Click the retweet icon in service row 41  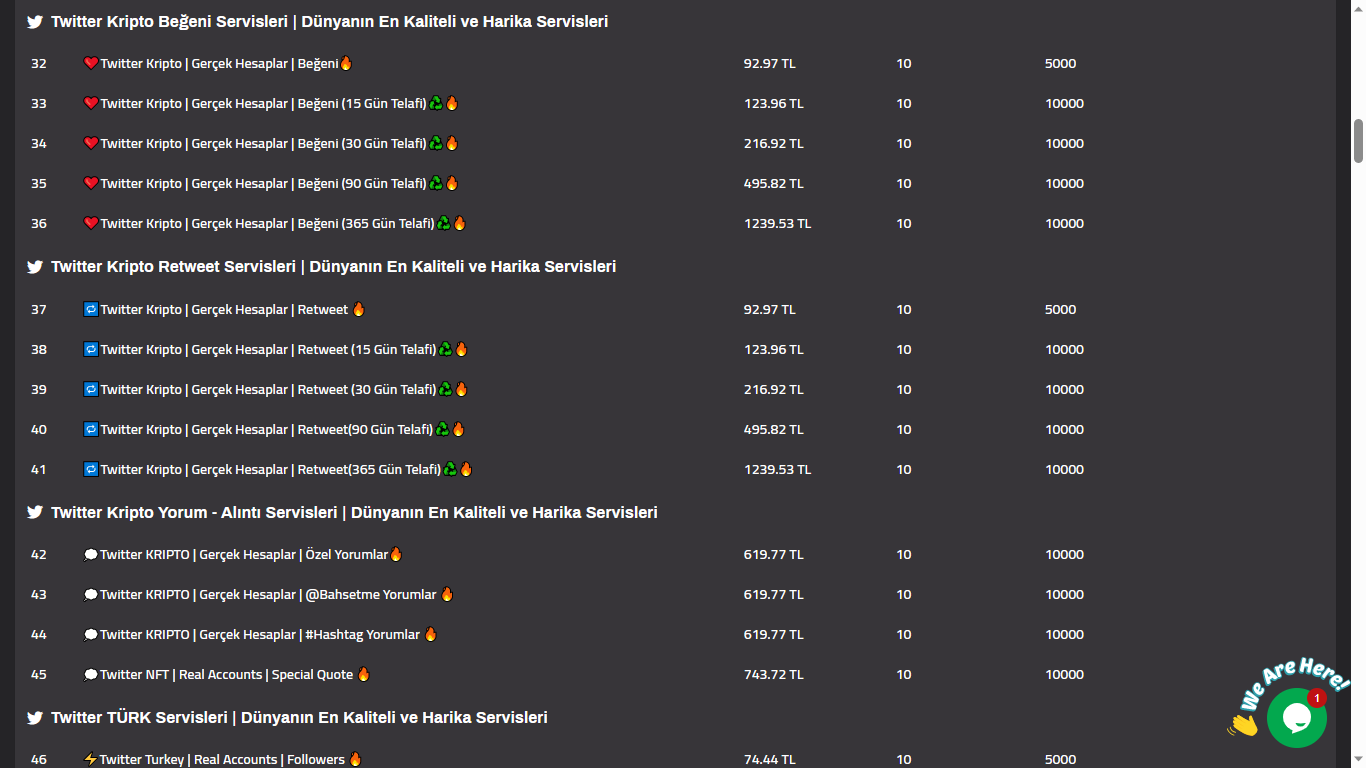[91, 469]
